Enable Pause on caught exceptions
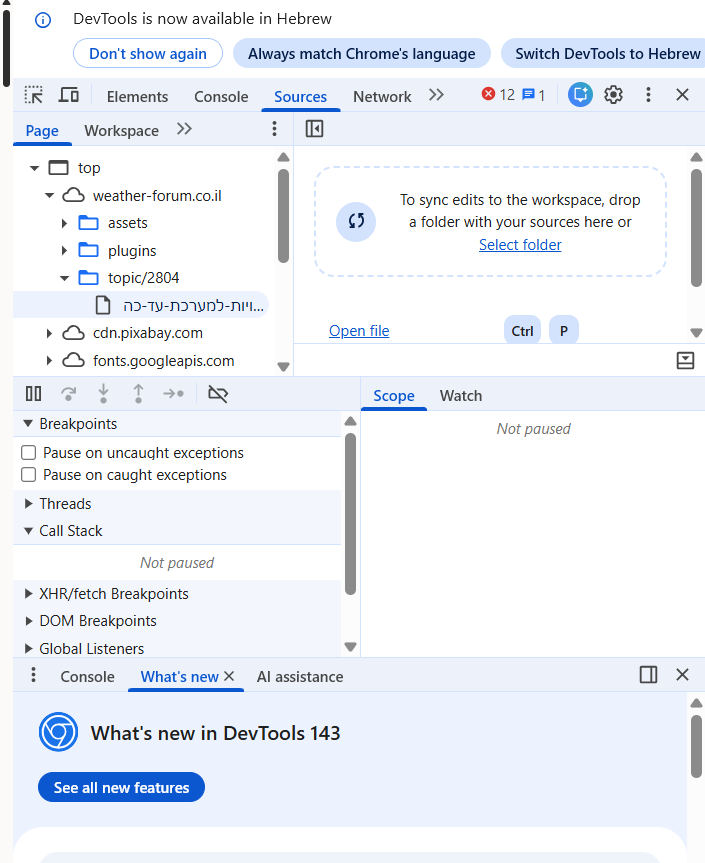 click(29, 475)
